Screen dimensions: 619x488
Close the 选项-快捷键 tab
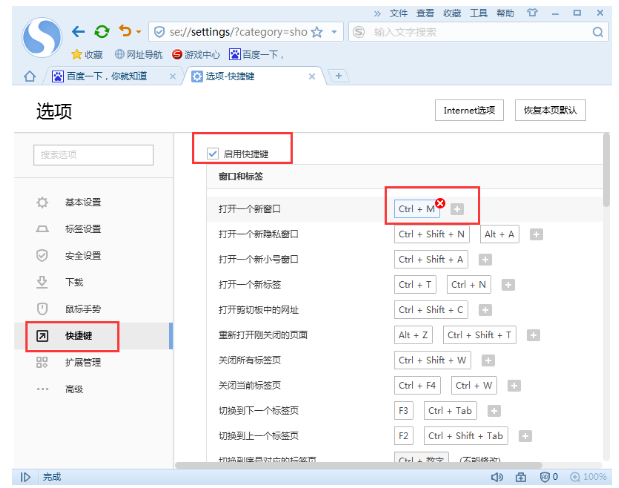pyautogui.click(x=312, y=77)
